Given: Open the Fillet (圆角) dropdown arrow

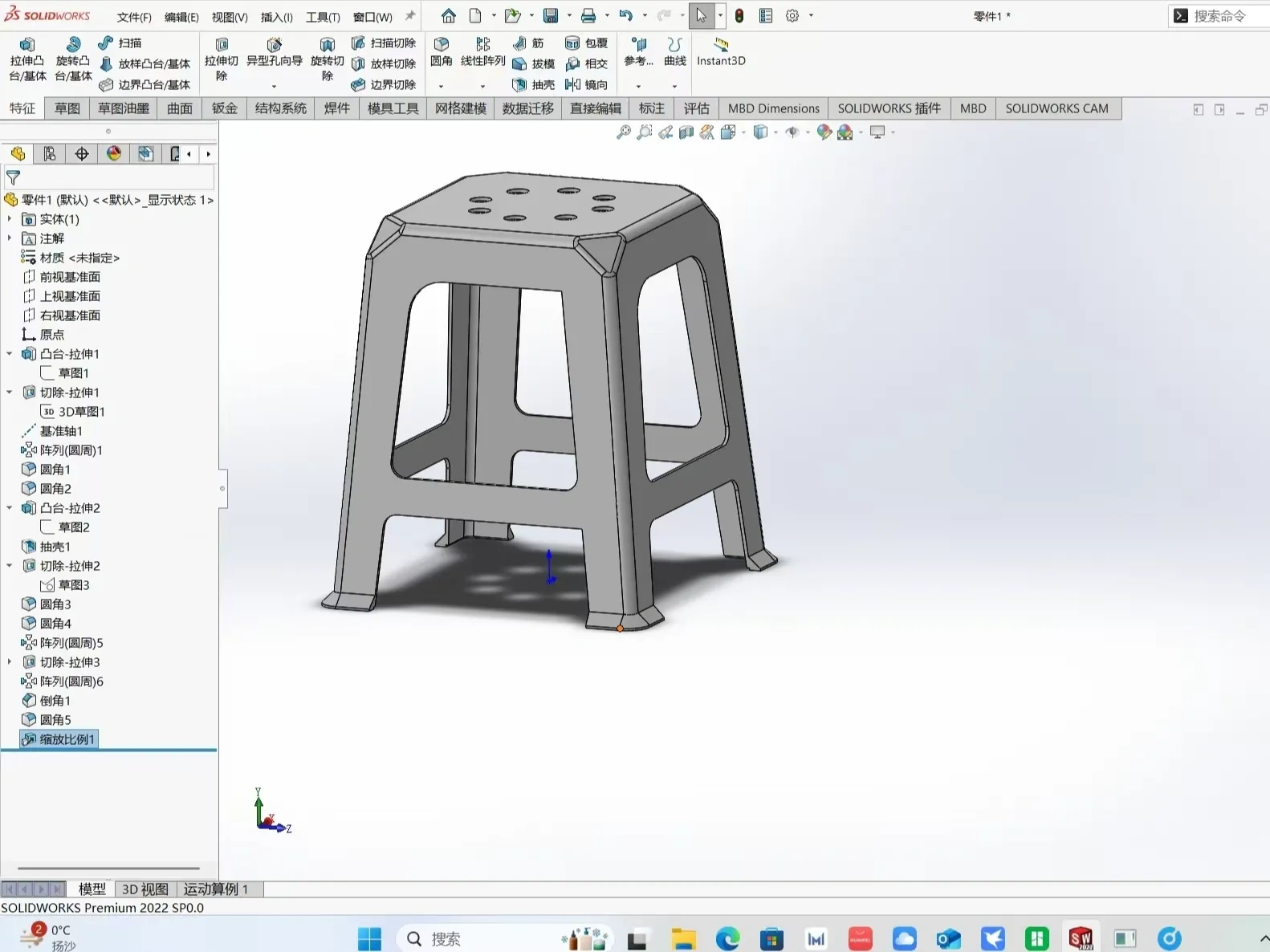Looking at the screenshot, I should point(441,86).
